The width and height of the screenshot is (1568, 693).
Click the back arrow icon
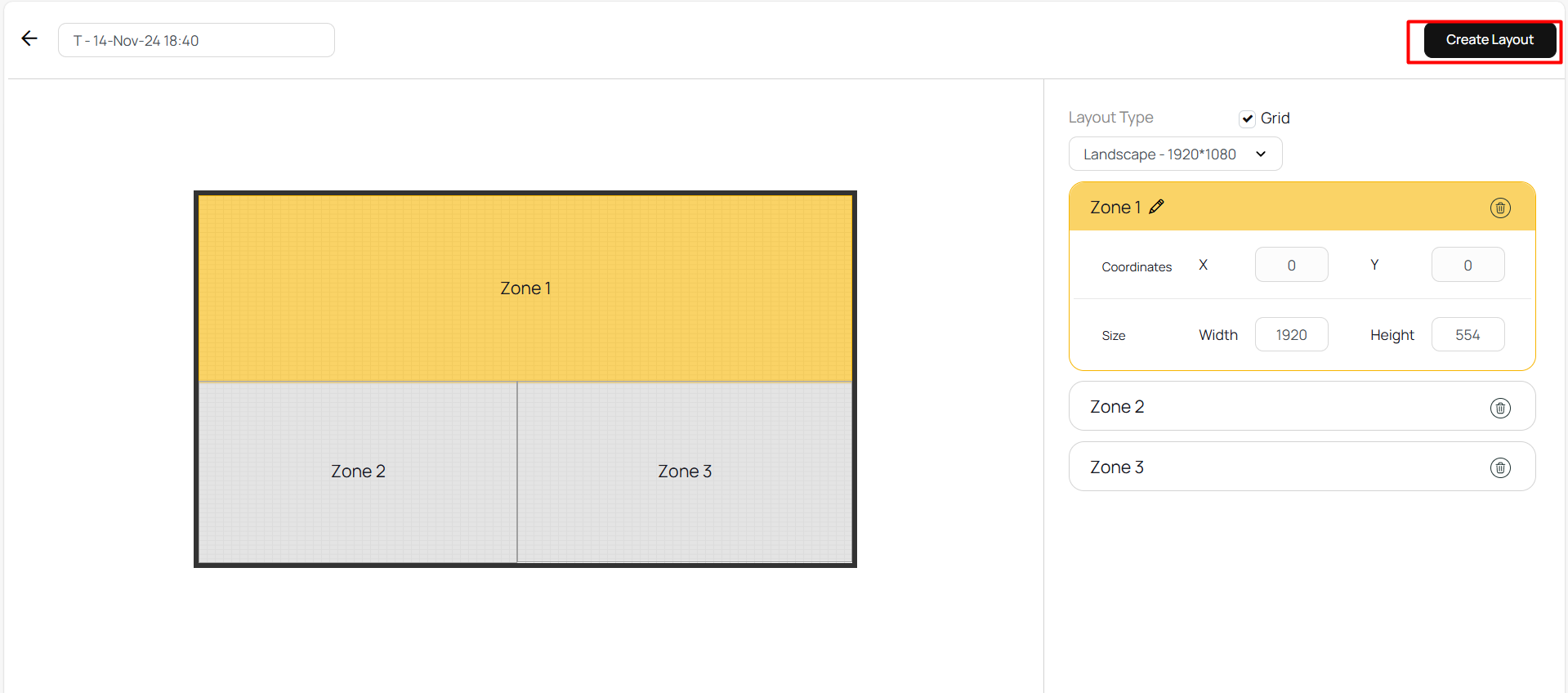click(29, 38)
